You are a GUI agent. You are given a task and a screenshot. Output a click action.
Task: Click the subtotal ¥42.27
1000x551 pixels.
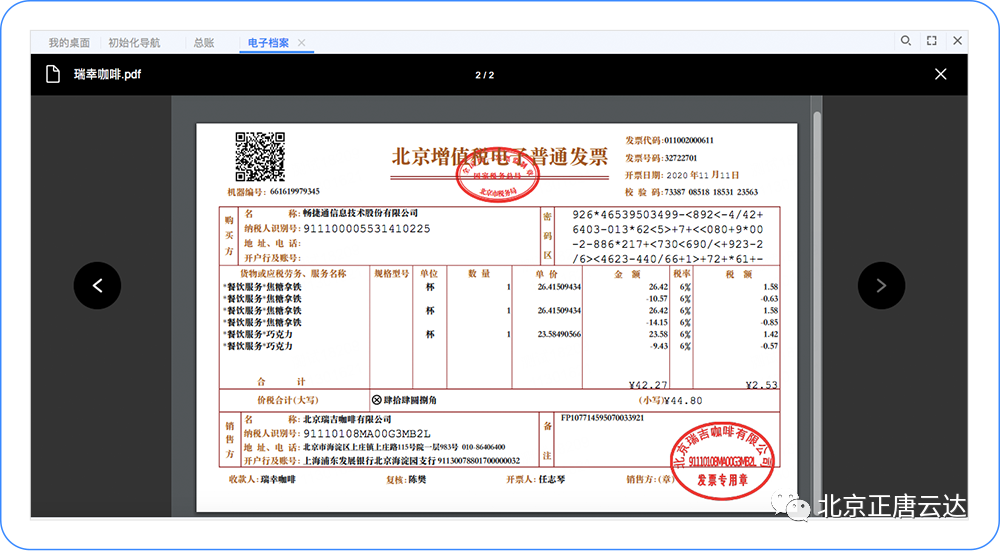point(648,385)
